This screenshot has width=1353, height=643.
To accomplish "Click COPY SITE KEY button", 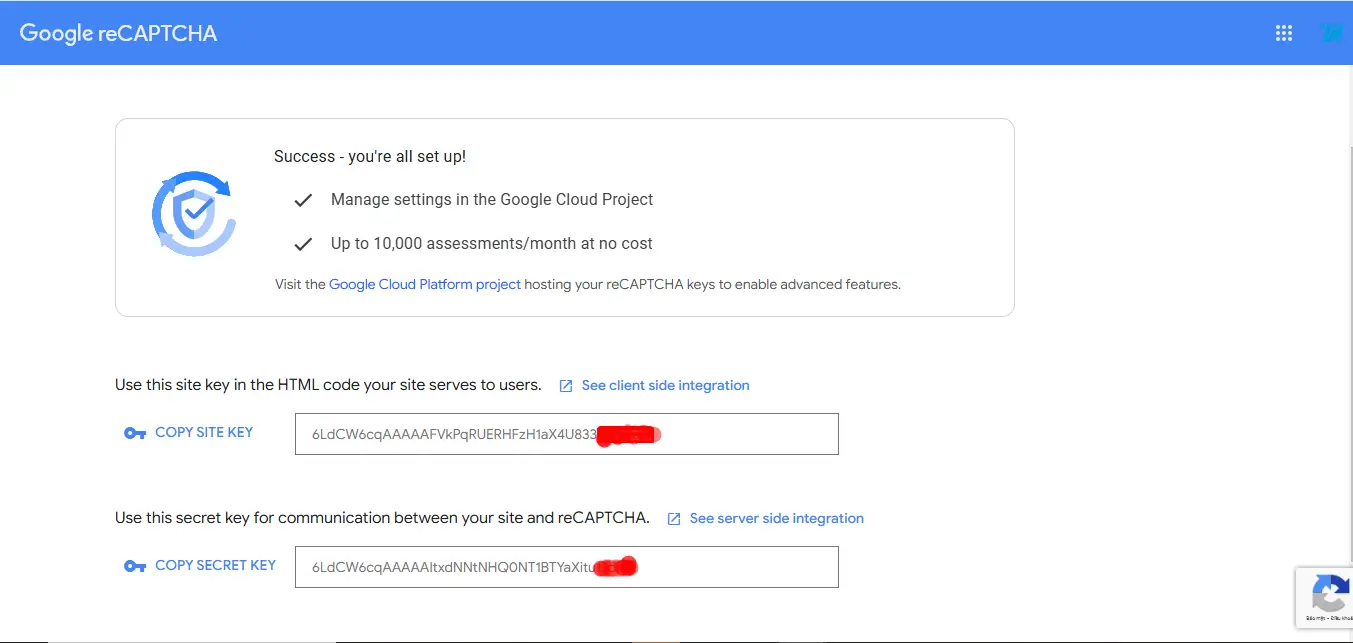I will click(204, 432).
